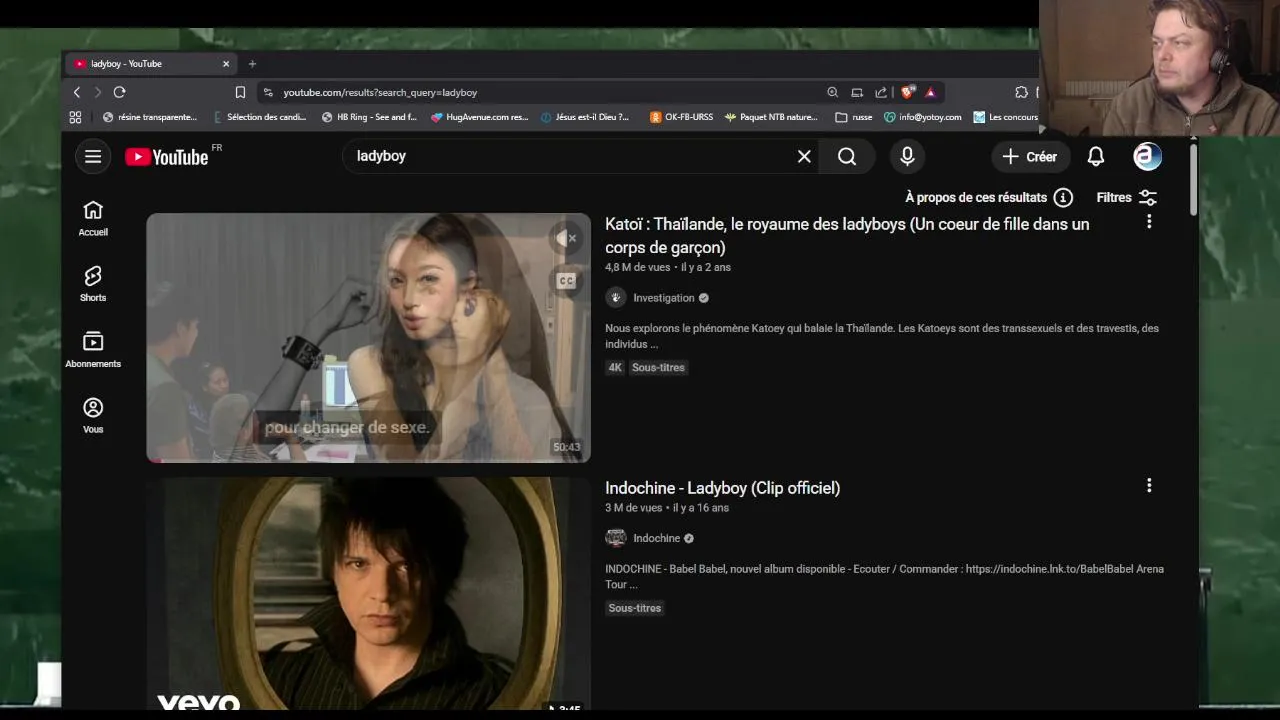Click the picture-in-picture icon in address bar

pyautogui.click(x=857, y=92)
